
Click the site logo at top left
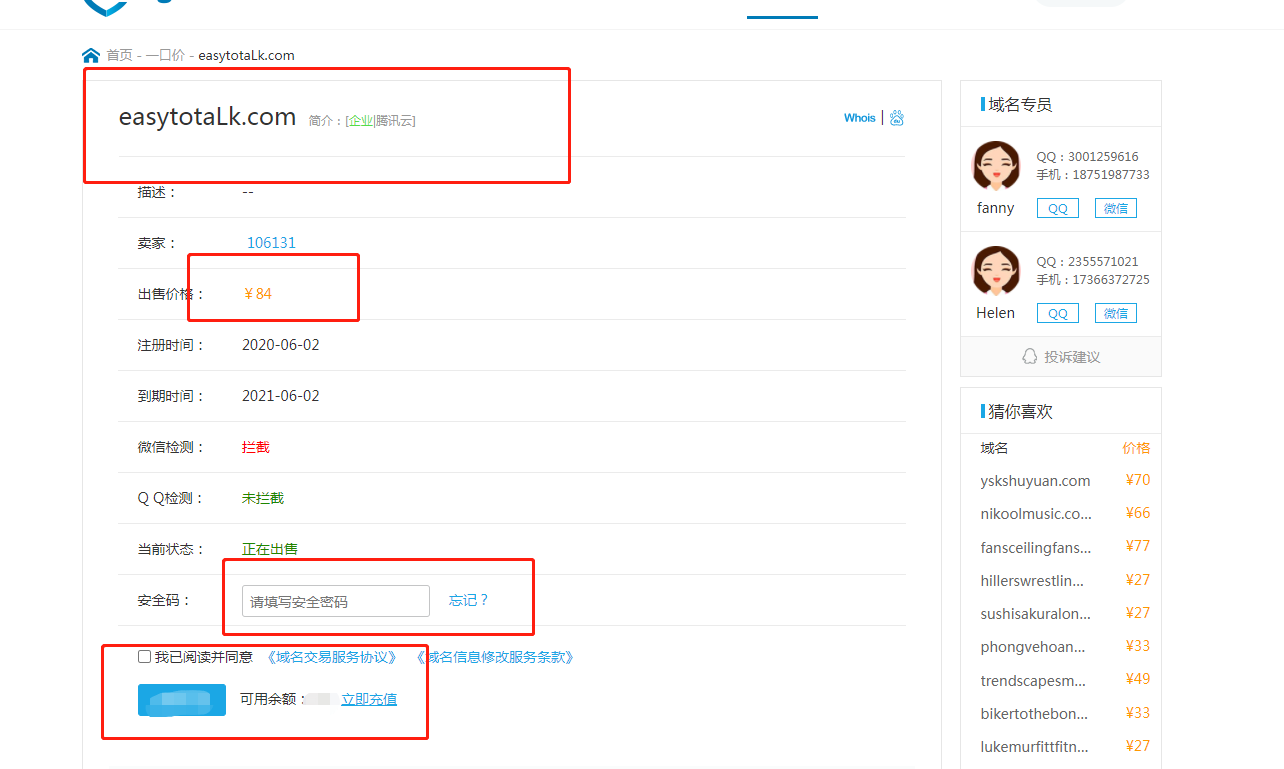(x=105, y=5)
